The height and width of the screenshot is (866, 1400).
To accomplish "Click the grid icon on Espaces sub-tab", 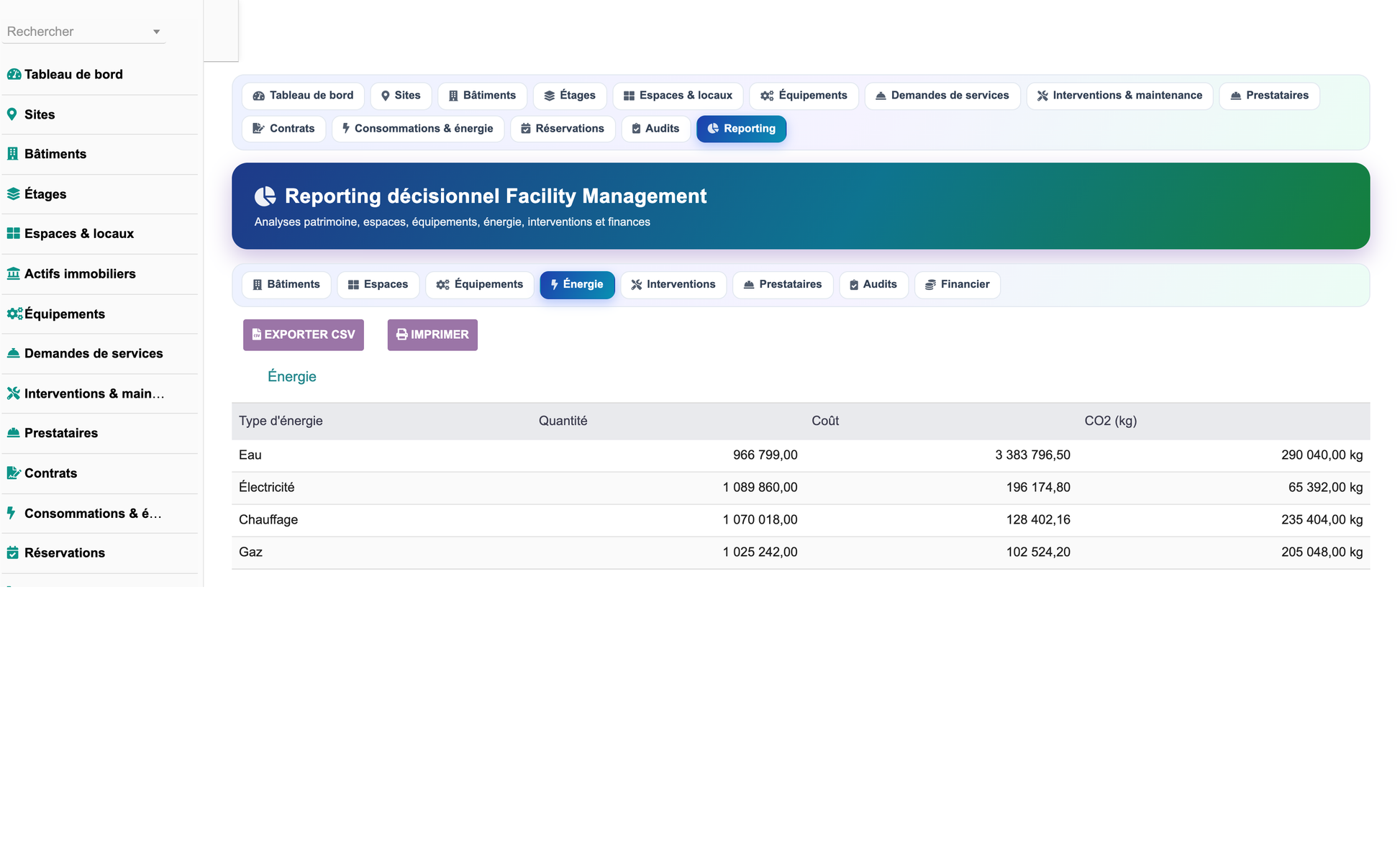I will [353, 285].
